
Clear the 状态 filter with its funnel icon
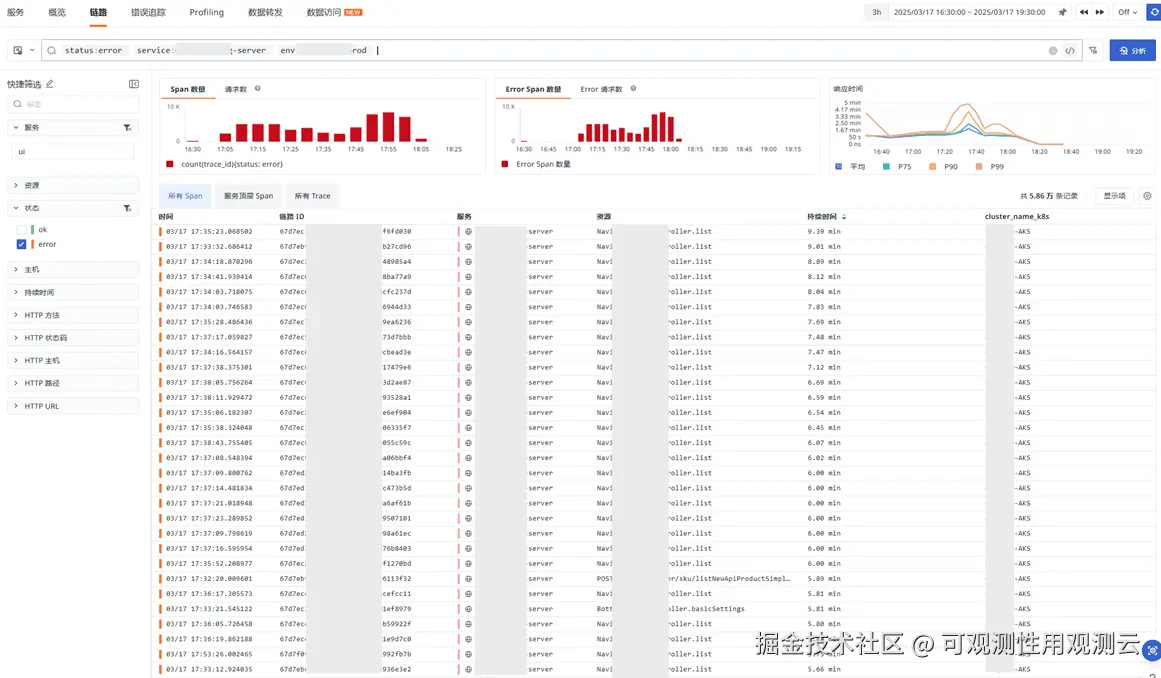pyautogui.click(x=127, y=209)
